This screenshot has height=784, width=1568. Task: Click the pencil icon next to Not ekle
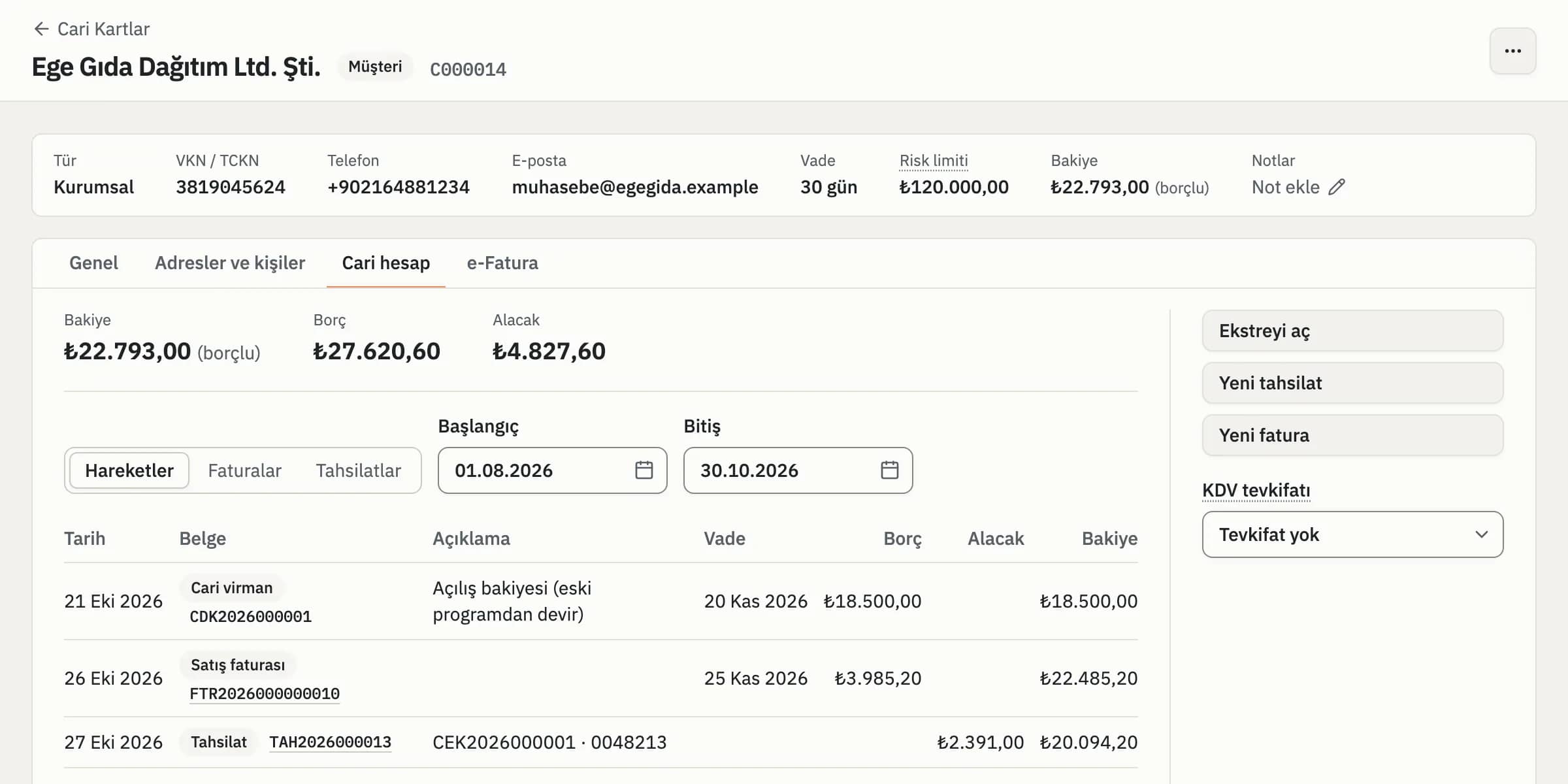tap(1337, 188)
